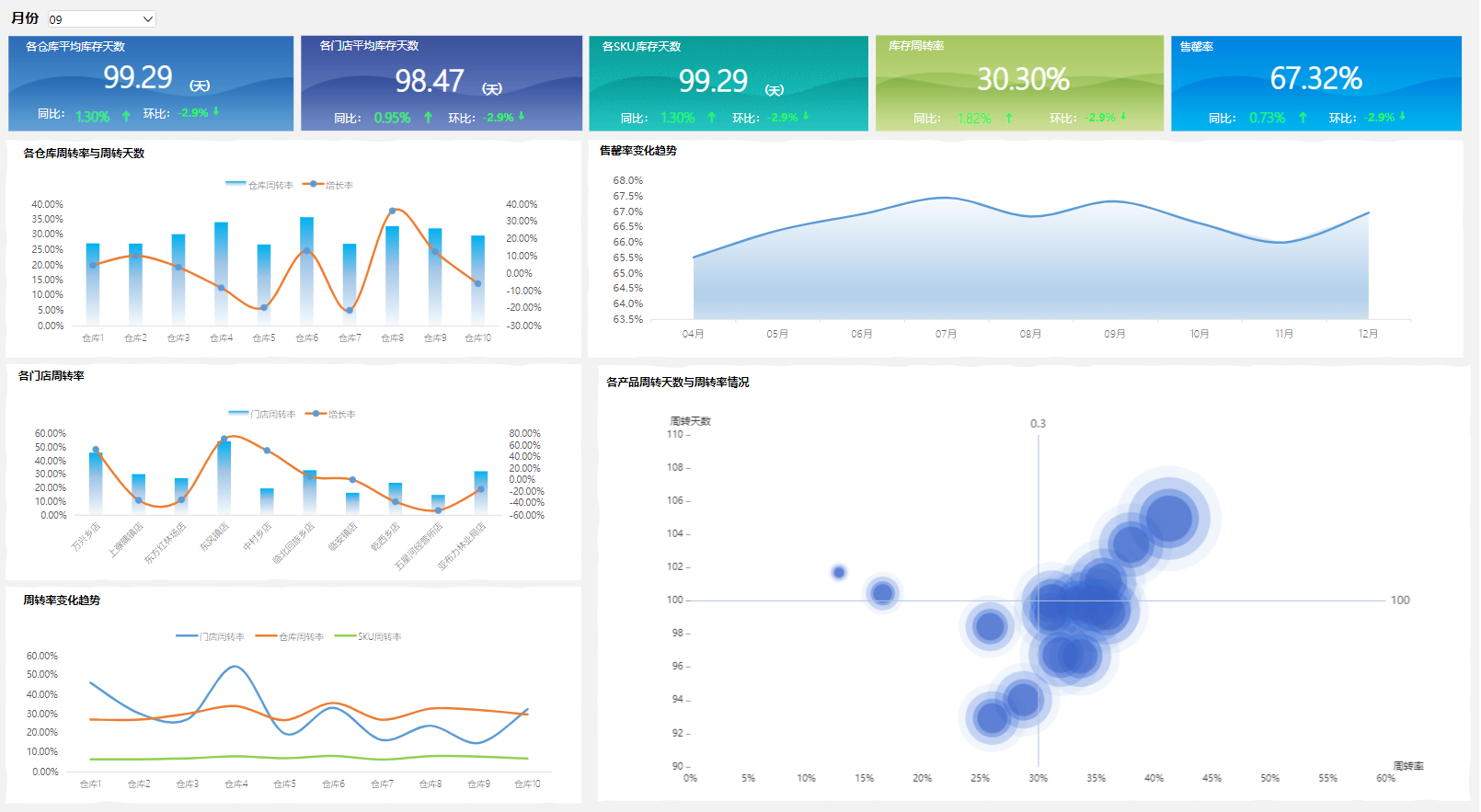Select the 67.32% sell-through value

pos(1315,78)
